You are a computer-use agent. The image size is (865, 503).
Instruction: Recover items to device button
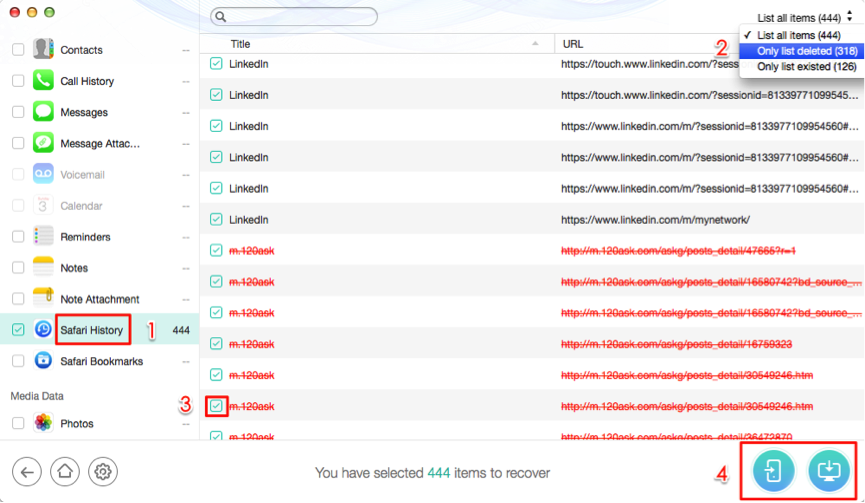(x=773, y=471)
